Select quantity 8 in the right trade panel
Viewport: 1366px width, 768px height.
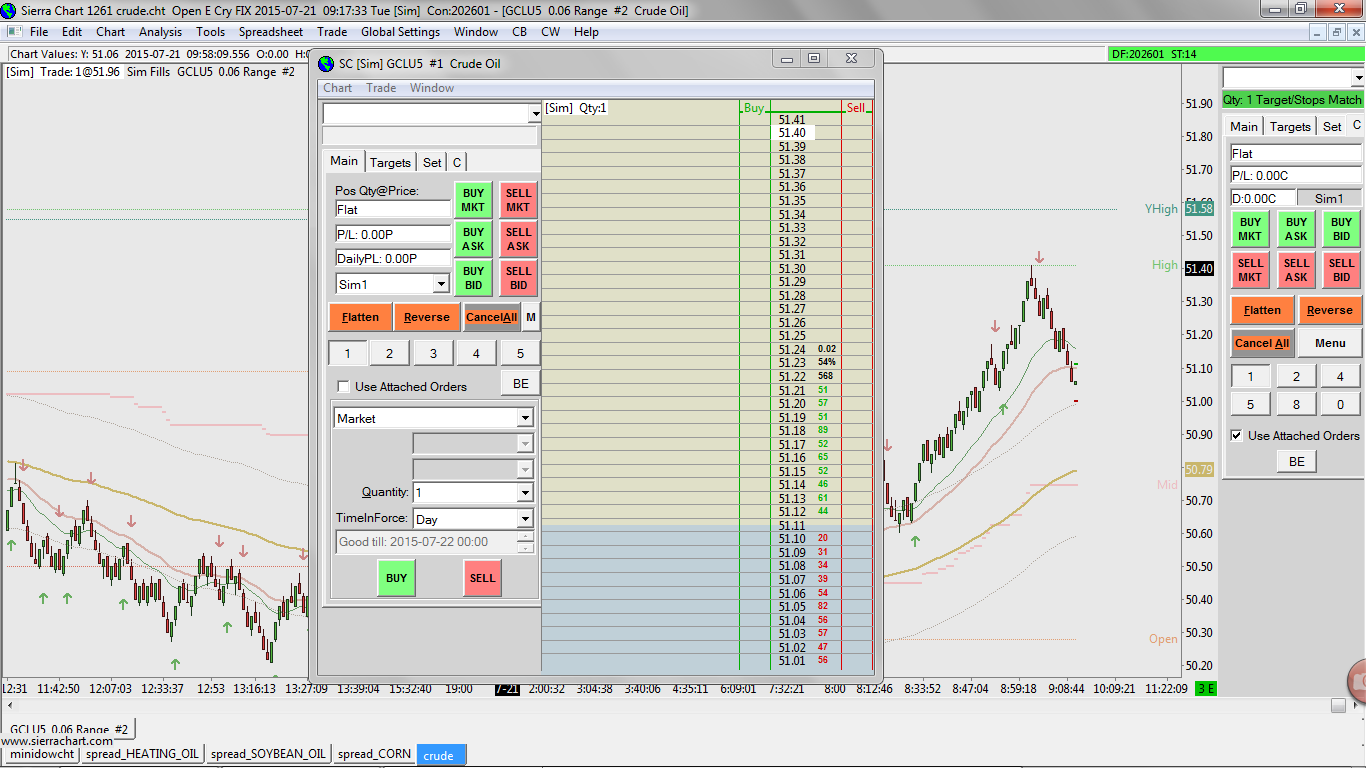[1297, 405]
